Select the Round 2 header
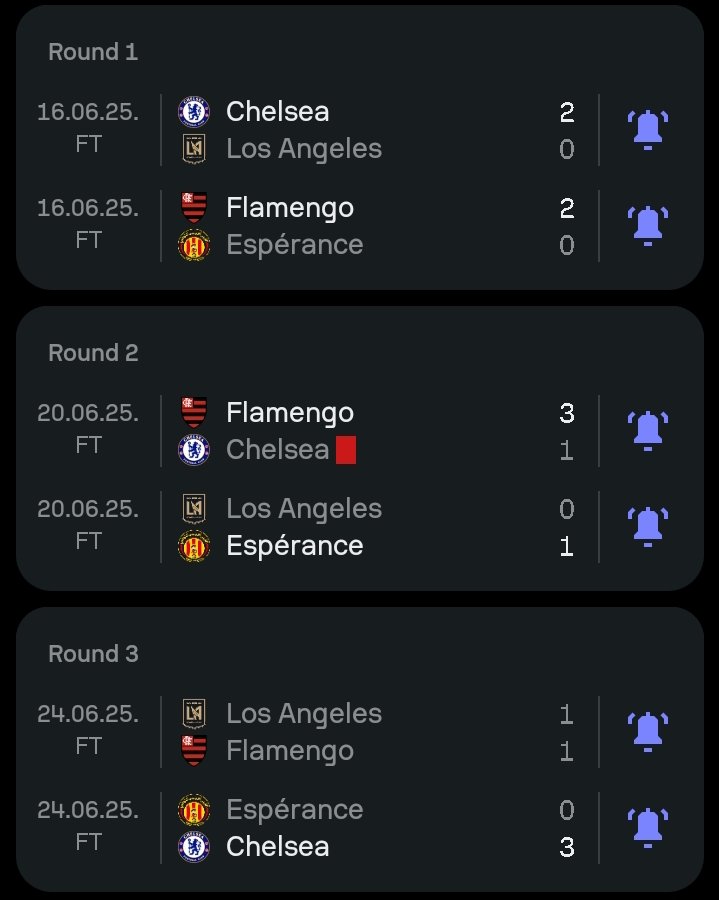 pos(93,353)
